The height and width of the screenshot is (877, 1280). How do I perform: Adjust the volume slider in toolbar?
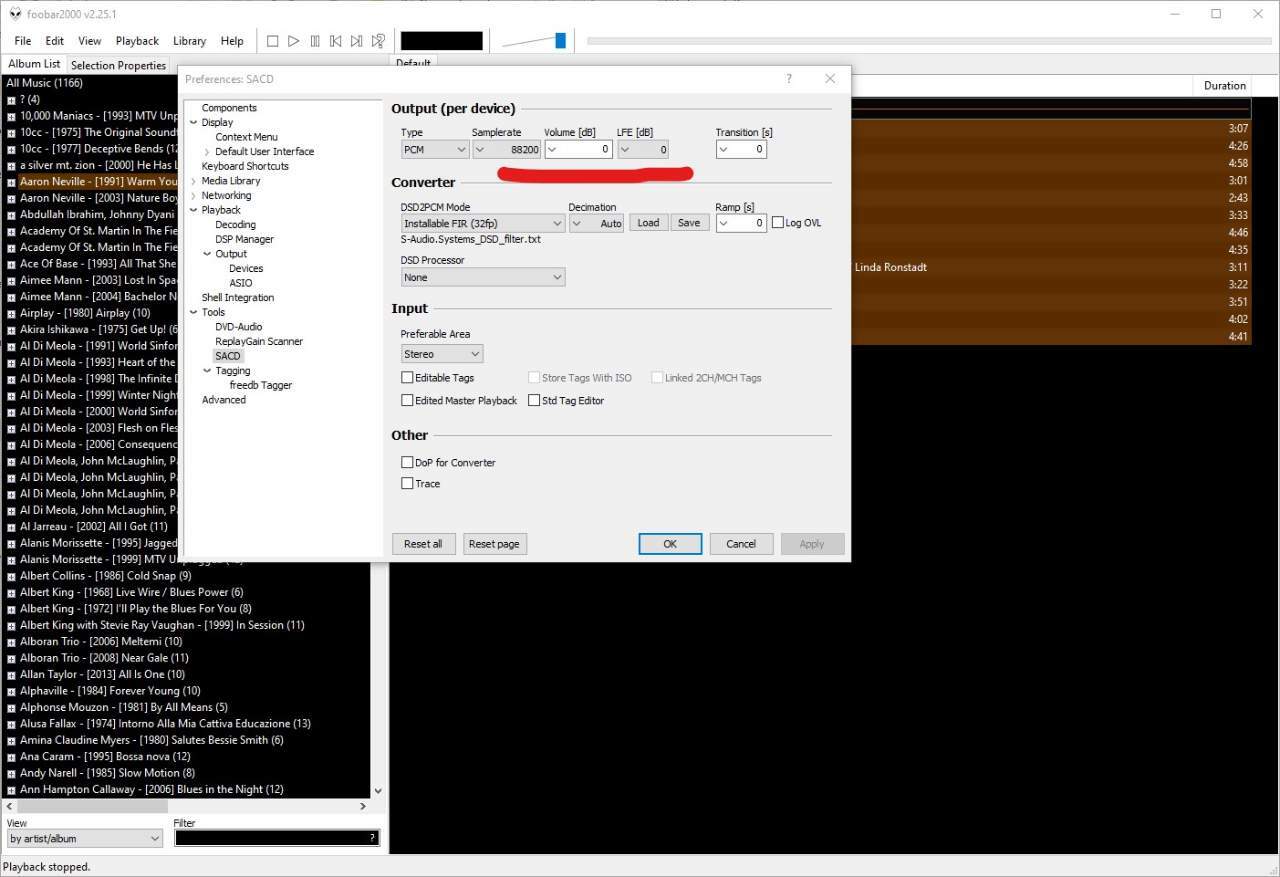560,41
